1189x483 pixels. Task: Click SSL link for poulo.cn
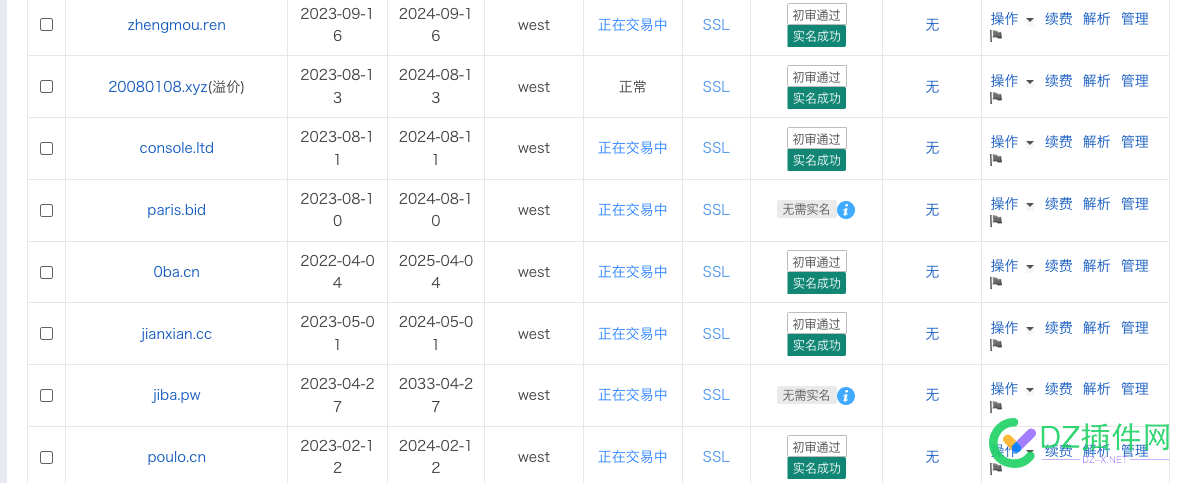point(716,457)
